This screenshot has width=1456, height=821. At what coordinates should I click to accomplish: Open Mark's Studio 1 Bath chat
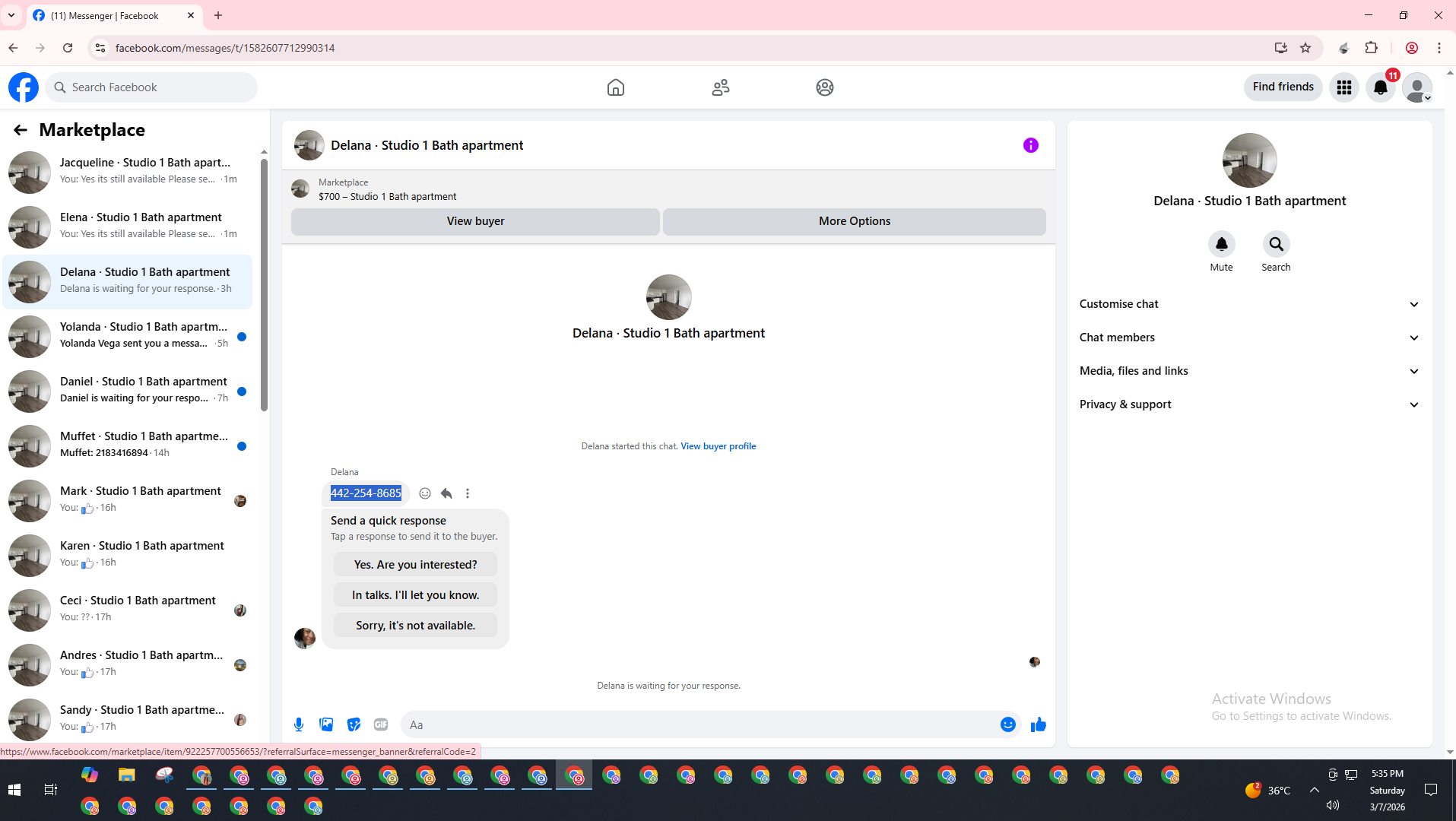[128, 499]
